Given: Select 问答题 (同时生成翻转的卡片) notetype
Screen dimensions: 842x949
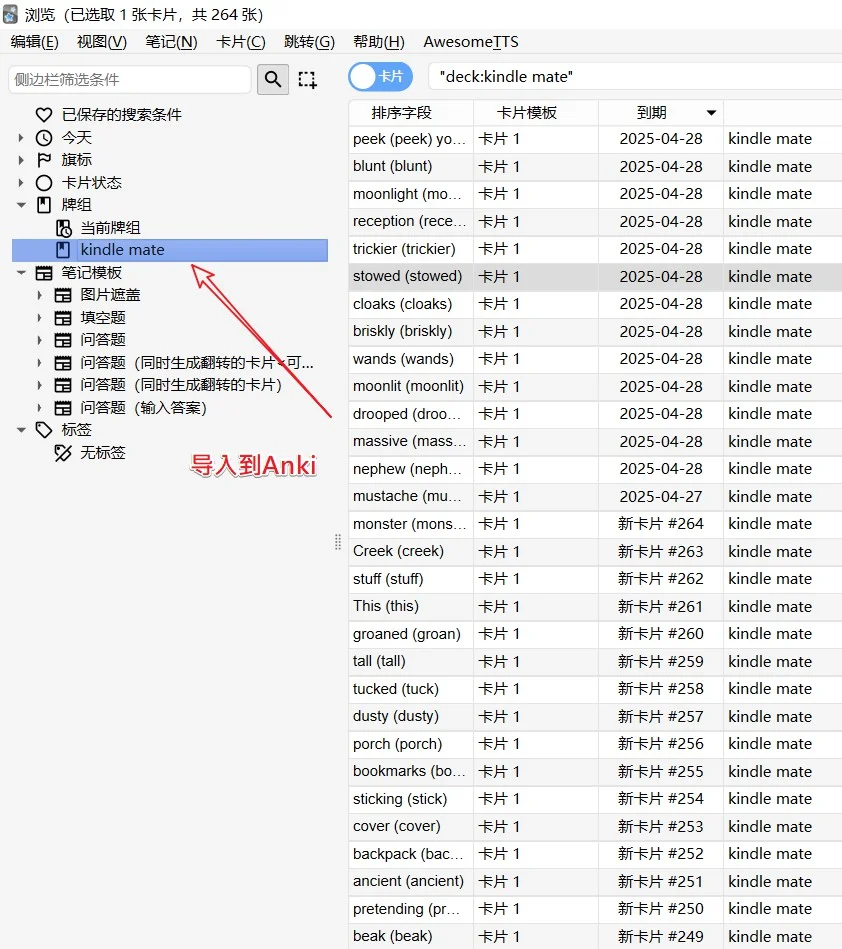Looking at the screenshot, I should [x=181, y=385].
